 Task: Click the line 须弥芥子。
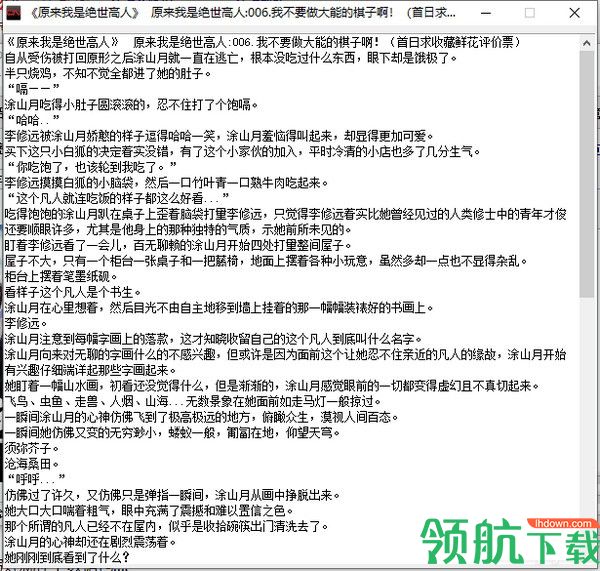tap(32, 448)
